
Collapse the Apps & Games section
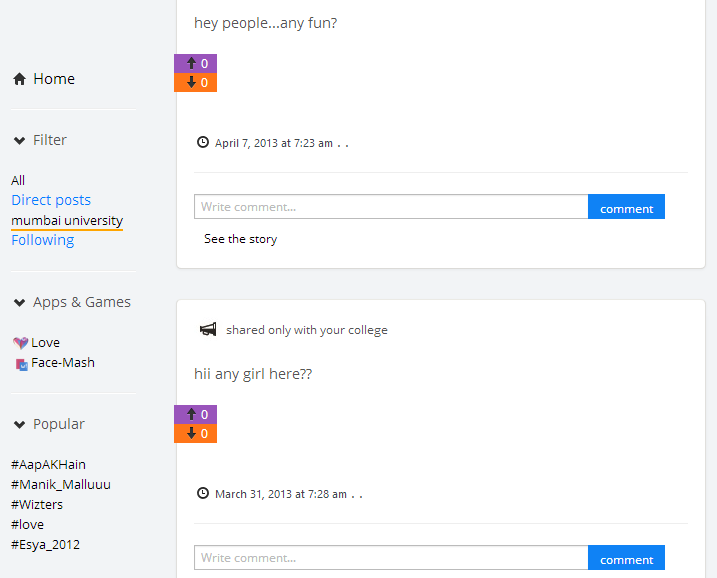pos(19,303)
